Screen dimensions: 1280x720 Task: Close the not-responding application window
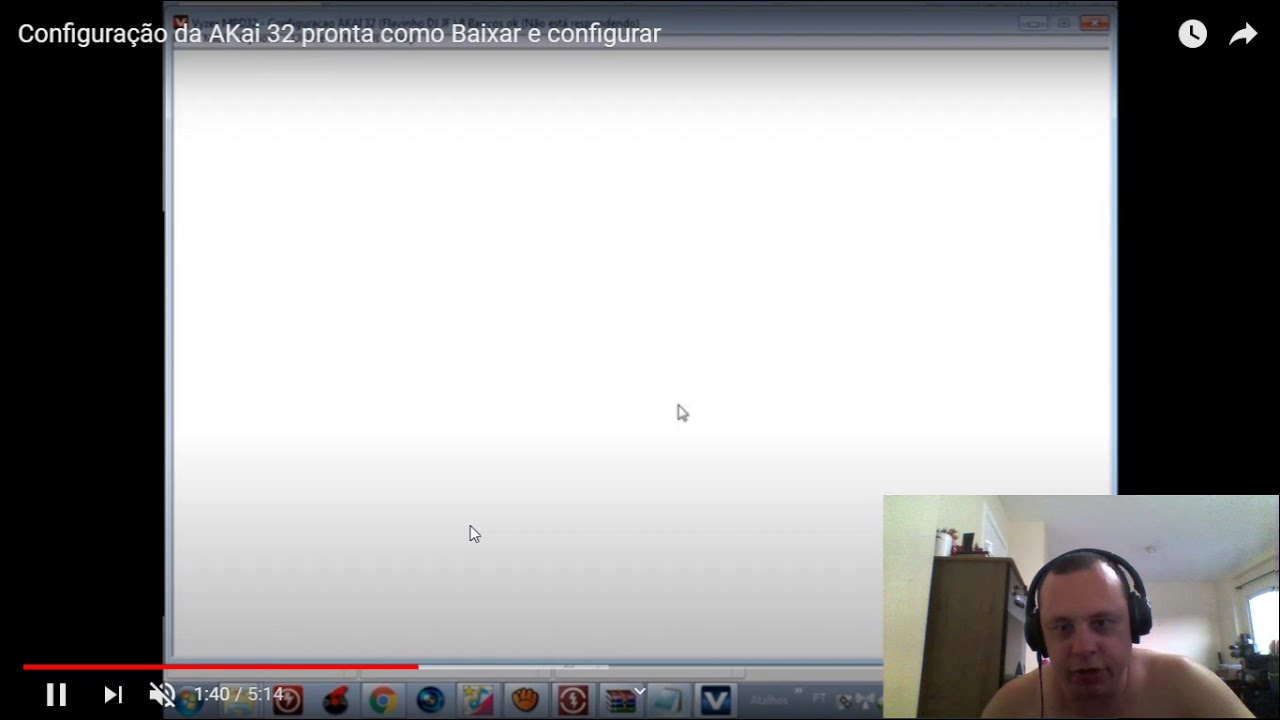pyautogui.click(x=1094, y=23)
